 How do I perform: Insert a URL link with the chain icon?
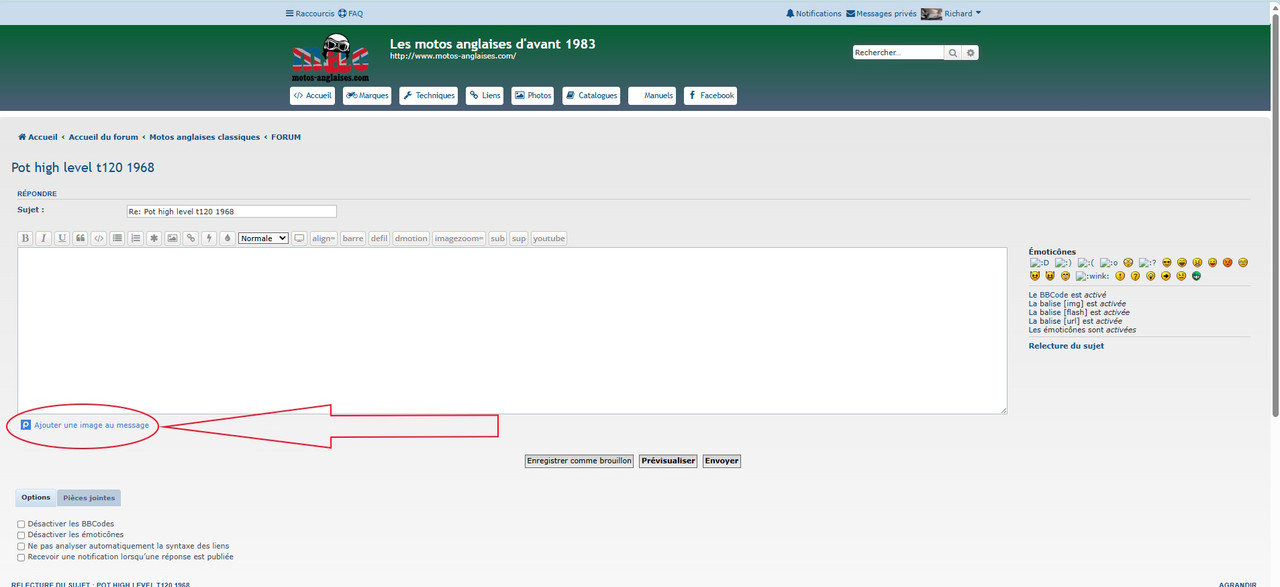tap(190, 238)
